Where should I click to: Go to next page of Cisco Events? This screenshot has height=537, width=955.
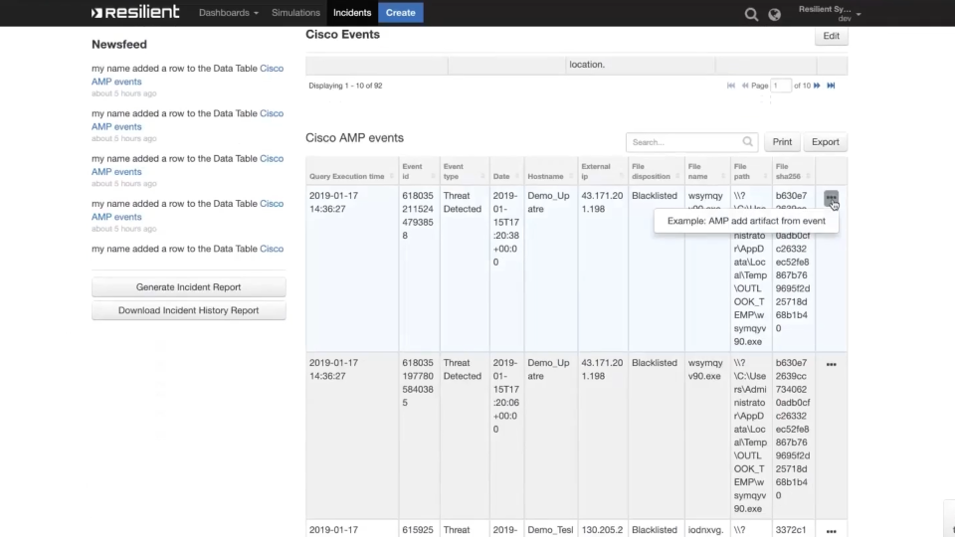click(x=817, y=86)
